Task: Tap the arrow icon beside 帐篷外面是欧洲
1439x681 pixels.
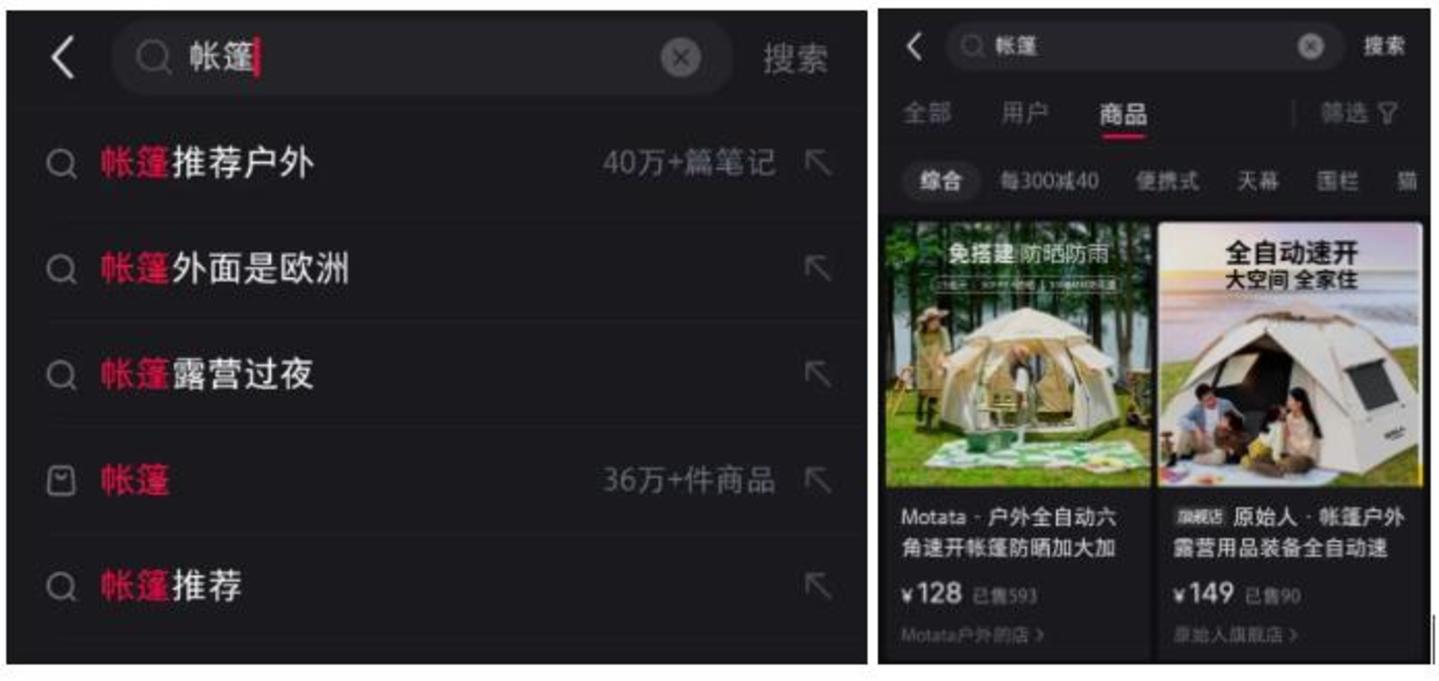Action: [x=818, y=268]
